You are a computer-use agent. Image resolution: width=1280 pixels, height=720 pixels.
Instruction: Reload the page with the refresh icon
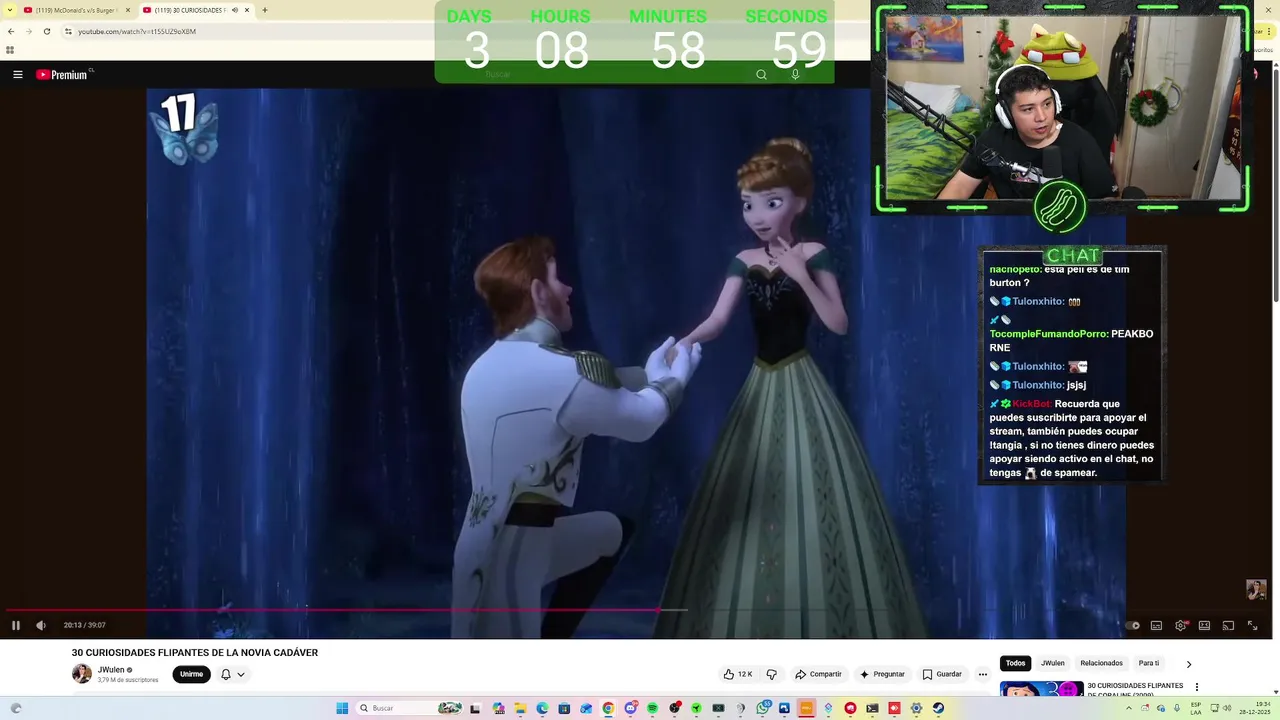point(46,31)
